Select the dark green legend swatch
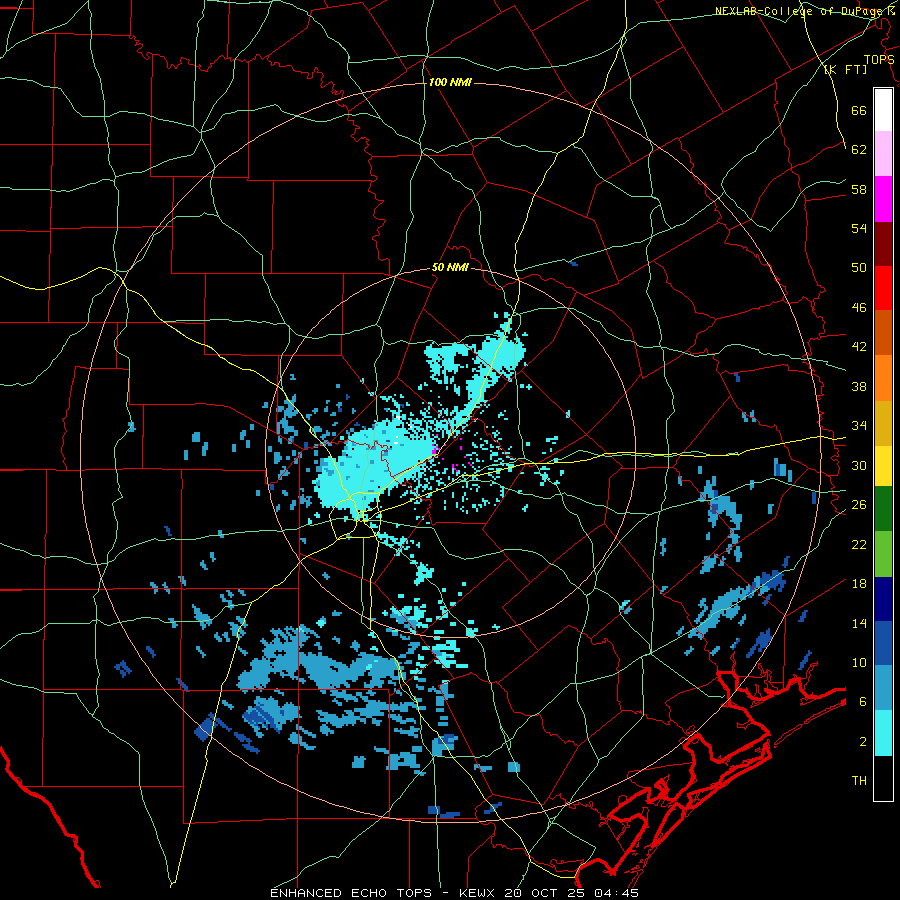Image resolution: width=900 pixels, height=900 pixels. coord(883,509)
